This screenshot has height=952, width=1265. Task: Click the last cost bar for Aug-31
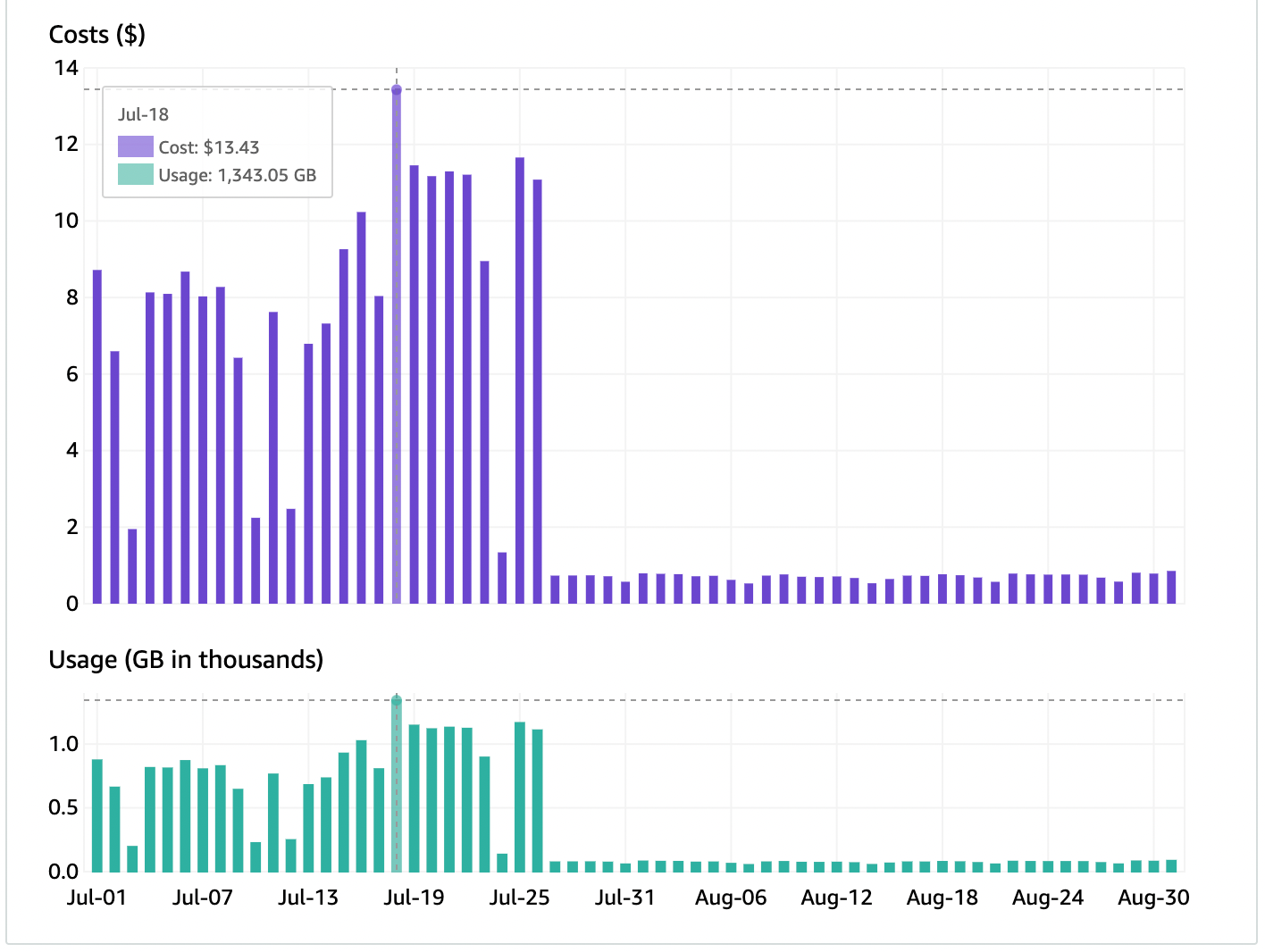pos(1171,588)
